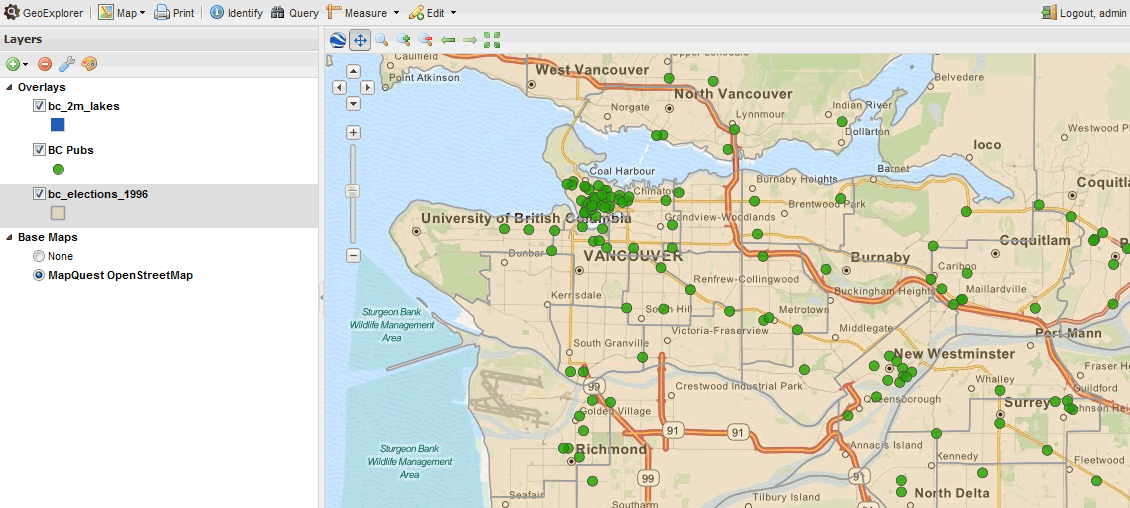Go to previous extent green left arrow
The height and width of the screenshot is (508, 1130).
pos(448,40)
